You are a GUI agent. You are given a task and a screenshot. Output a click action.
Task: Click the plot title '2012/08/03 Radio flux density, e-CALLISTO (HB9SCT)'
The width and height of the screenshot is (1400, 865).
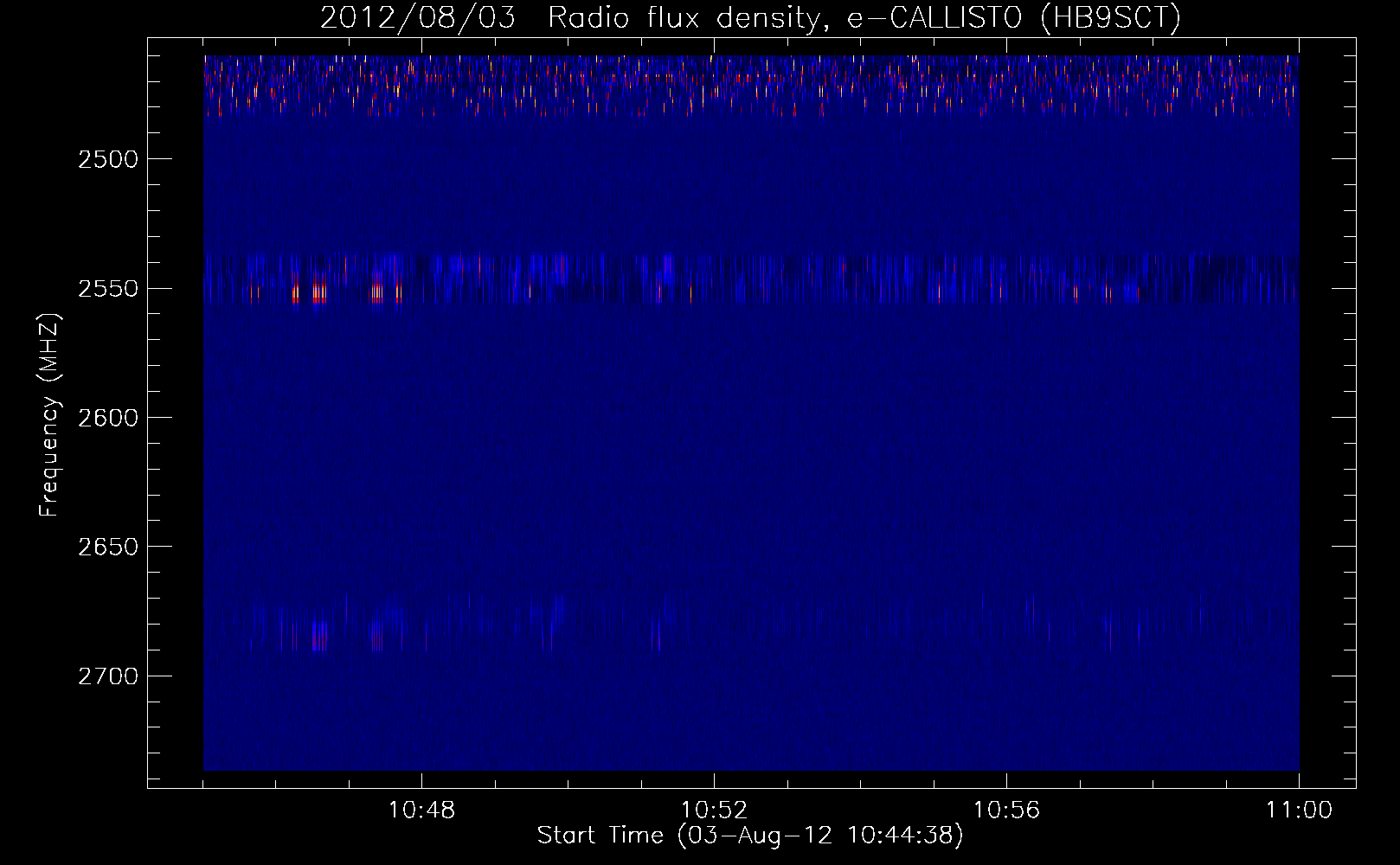(750, 17)
